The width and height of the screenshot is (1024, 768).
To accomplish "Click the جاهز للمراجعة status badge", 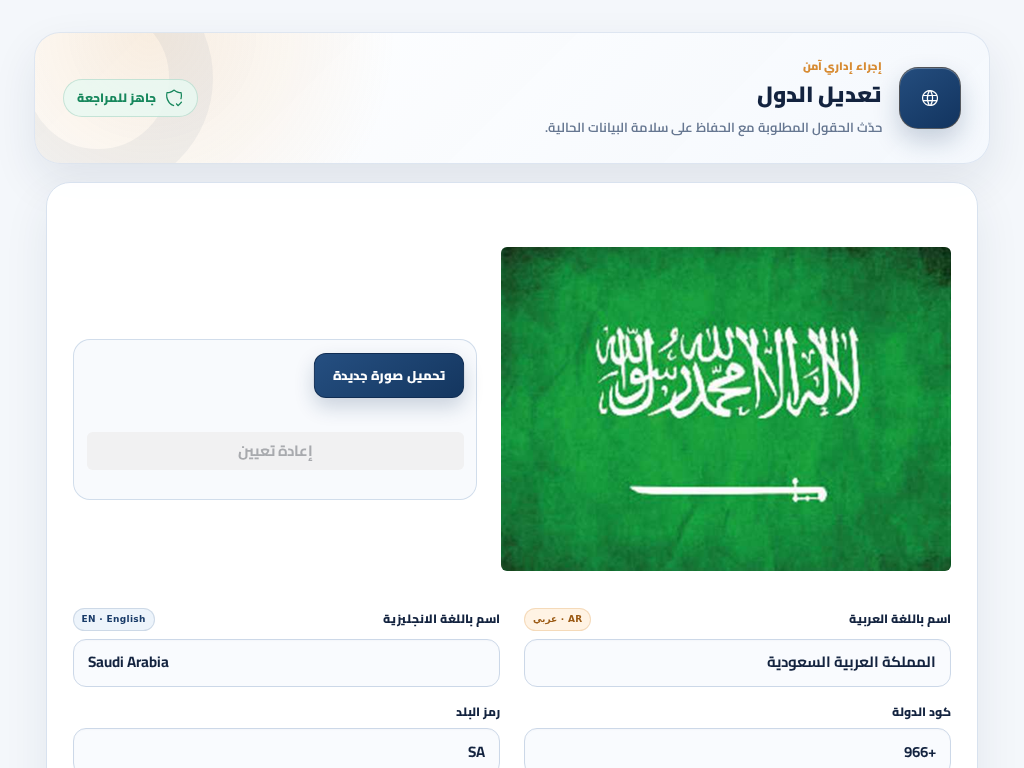I will point(130,98).
